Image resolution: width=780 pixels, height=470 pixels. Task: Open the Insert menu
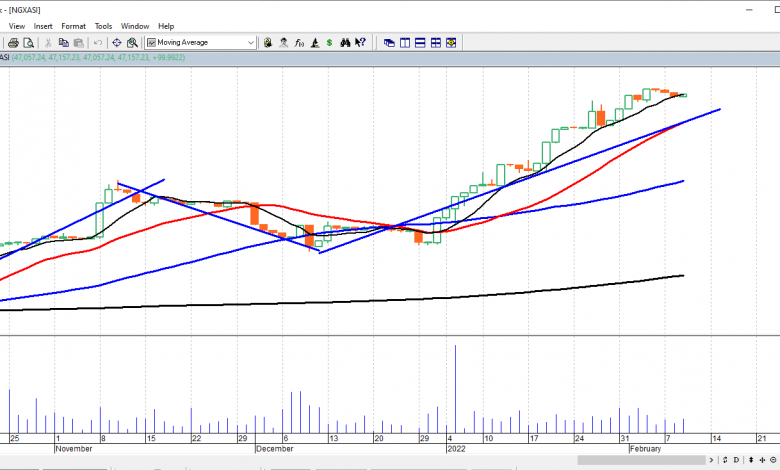[x=43, y=26]
